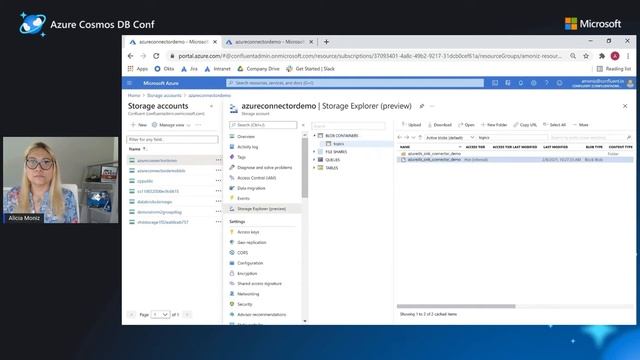The image size is (640, 360).
Task: Open Data migration menu item
Action: pyautogui.click(x=251, y=188)
